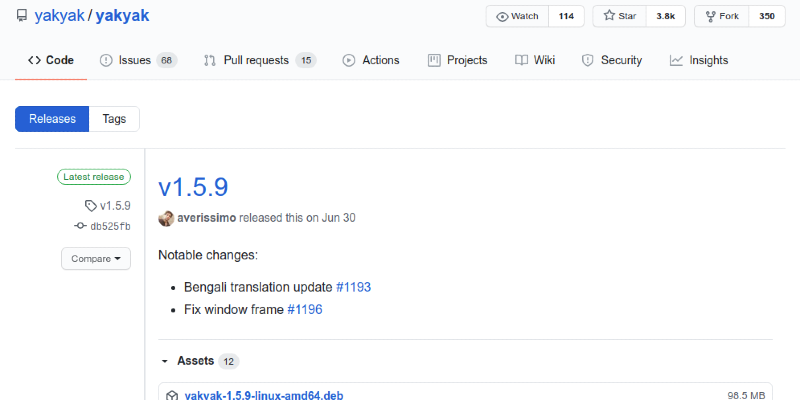The height and width of the screenshot is (400, 800).
Task: Open the Wiki tab
Action: [x=535, y=60]
